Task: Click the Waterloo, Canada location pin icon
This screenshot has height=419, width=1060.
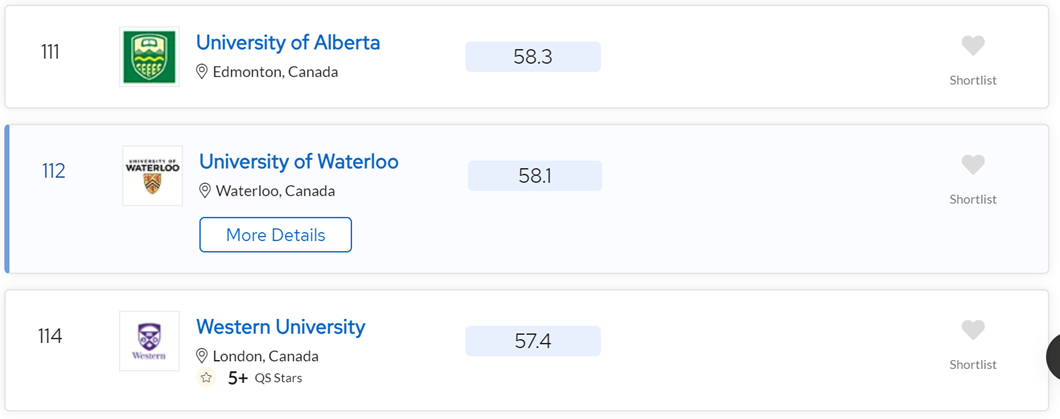Action: [x=205, y=191]
